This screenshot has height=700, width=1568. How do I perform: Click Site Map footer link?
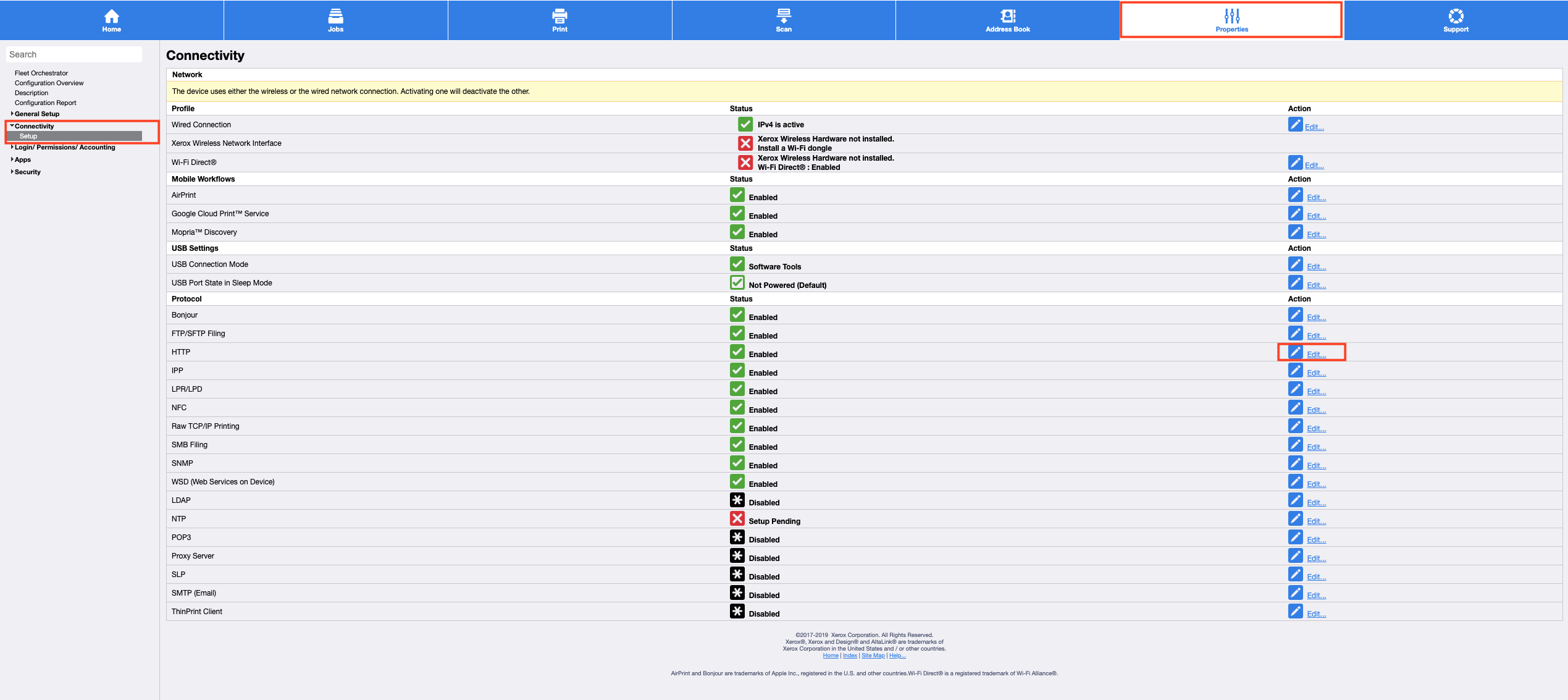[873, 656]
